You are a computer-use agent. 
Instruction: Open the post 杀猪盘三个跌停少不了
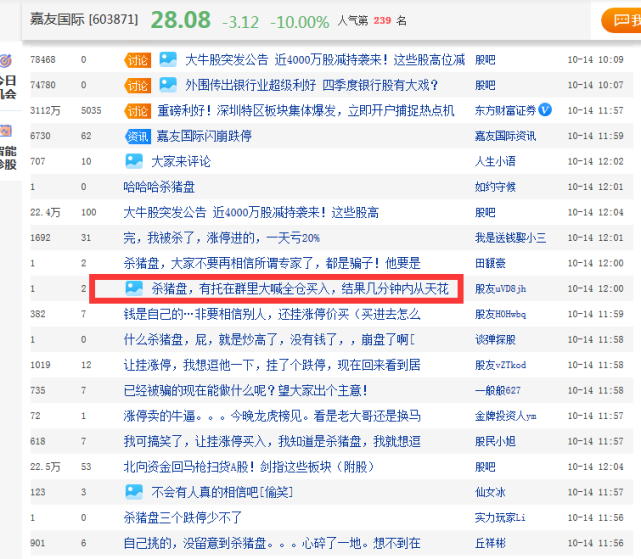[182, 518]
